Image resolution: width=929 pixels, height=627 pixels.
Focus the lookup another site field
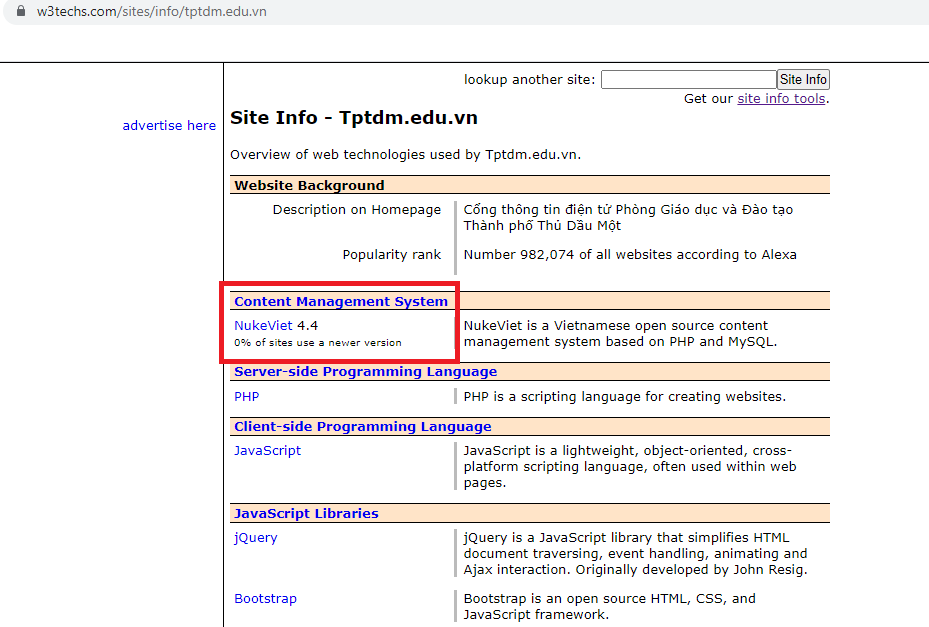point(688,79)
